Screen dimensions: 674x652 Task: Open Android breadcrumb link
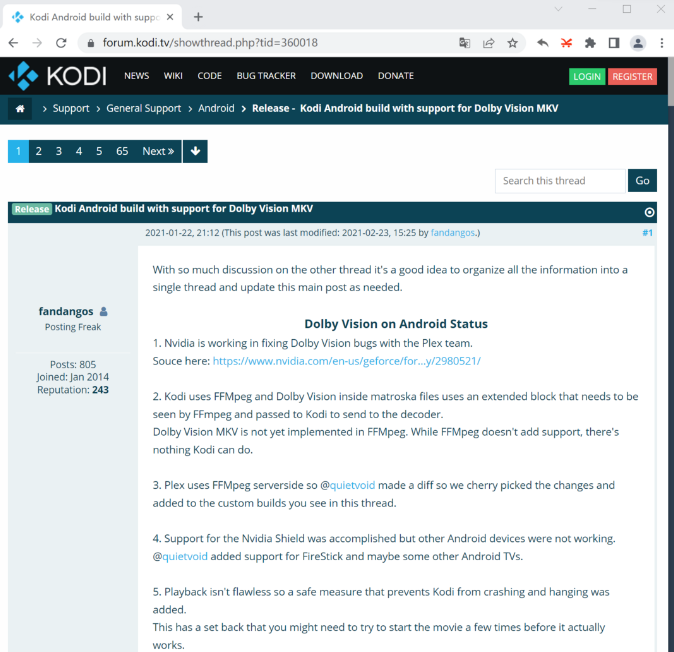216,108
